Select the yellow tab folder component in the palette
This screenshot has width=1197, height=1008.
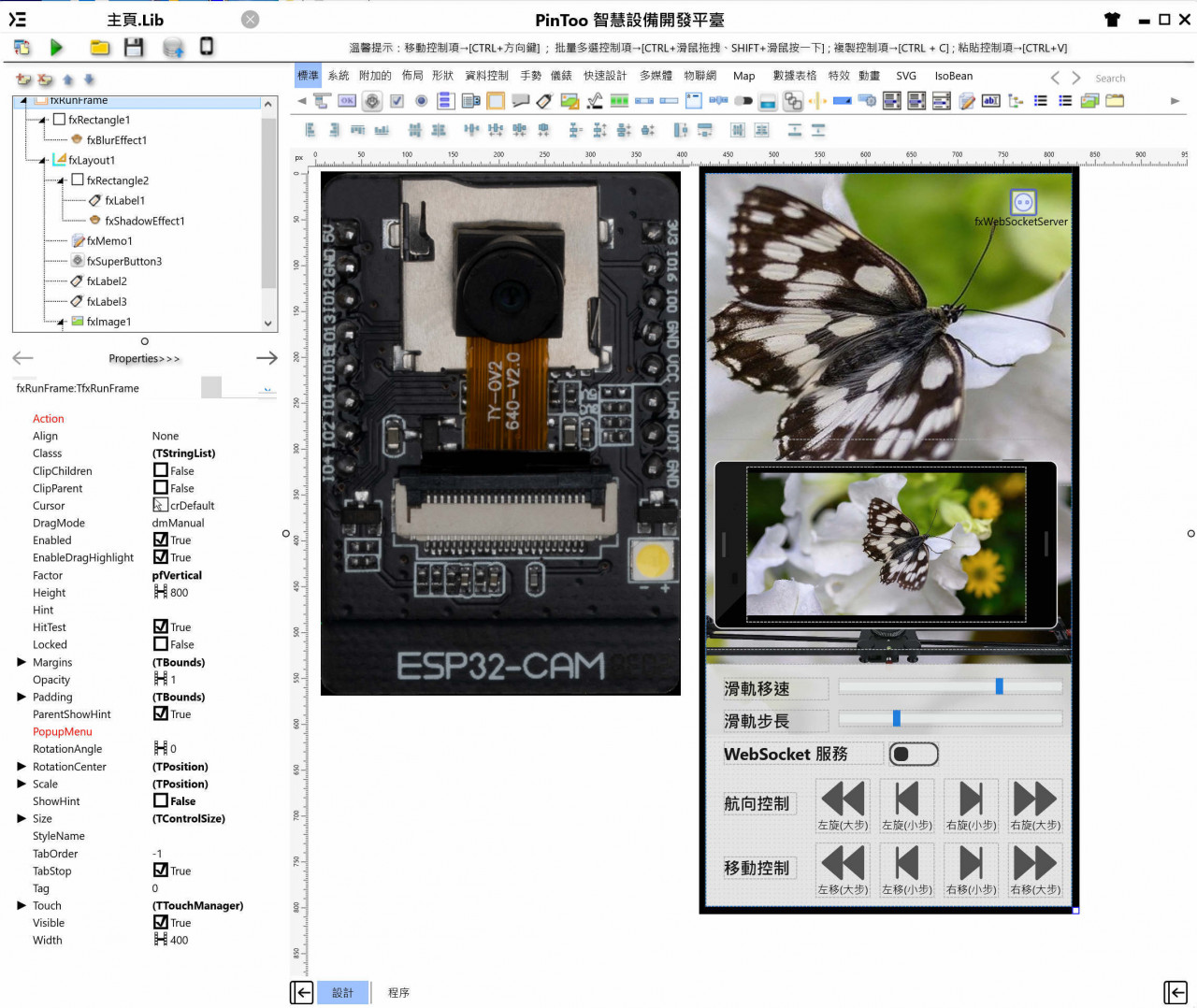click(1115, 101)
